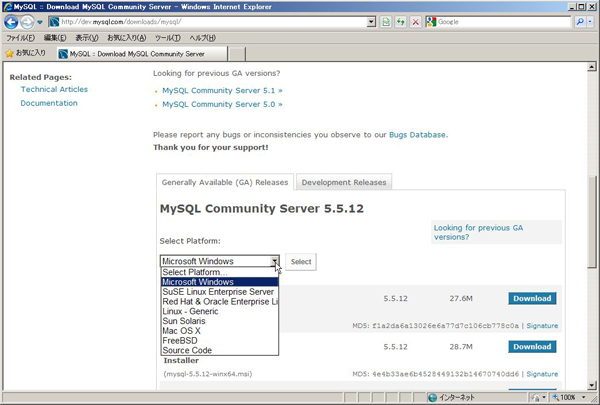
Task: Open the search provider dropdown arrow
Action: 590,22
